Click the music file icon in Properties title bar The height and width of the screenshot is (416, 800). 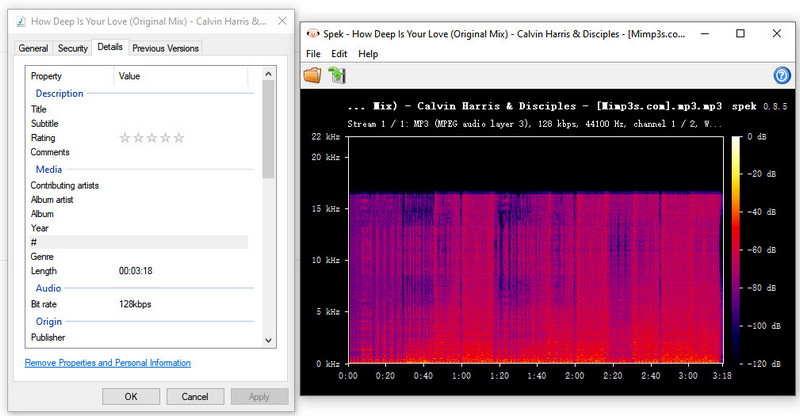(21, 21)
